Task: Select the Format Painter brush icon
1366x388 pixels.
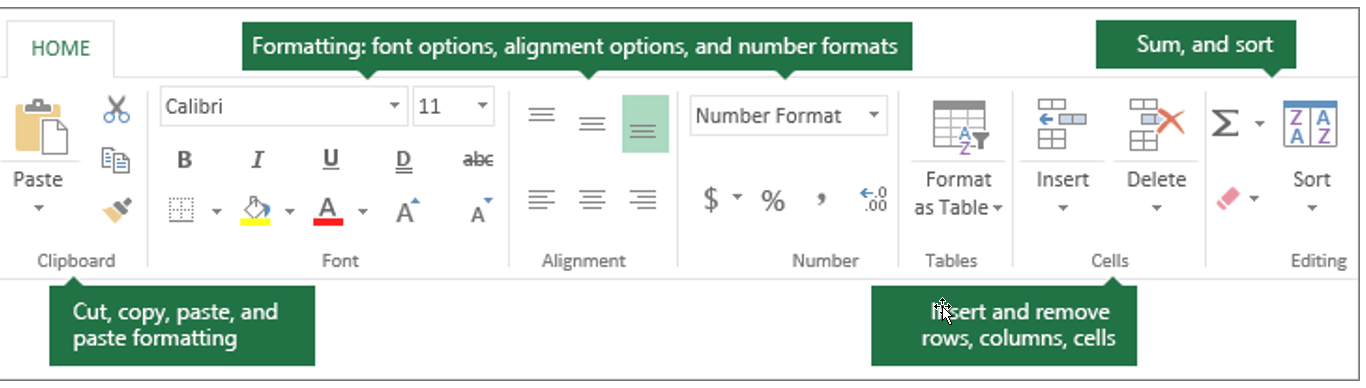Action: tap(117, 210)
